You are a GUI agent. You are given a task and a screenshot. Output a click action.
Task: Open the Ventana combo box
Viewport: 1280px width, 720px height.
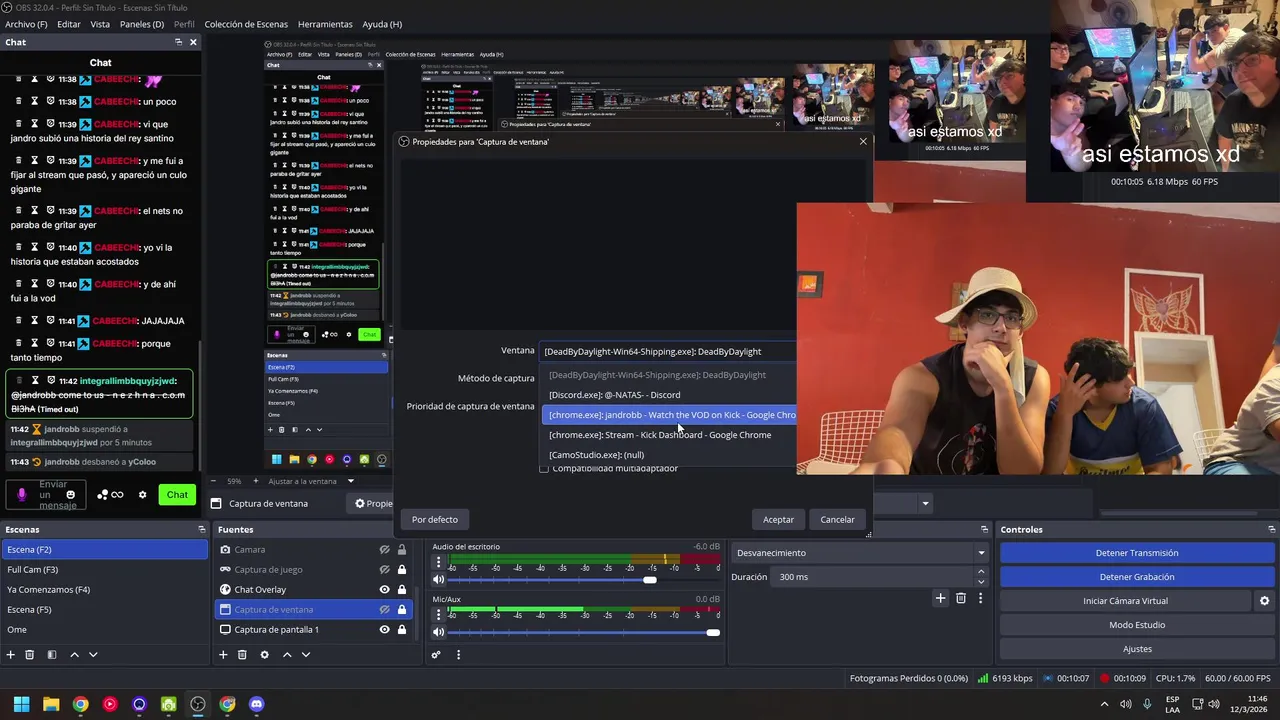[668, 351]
